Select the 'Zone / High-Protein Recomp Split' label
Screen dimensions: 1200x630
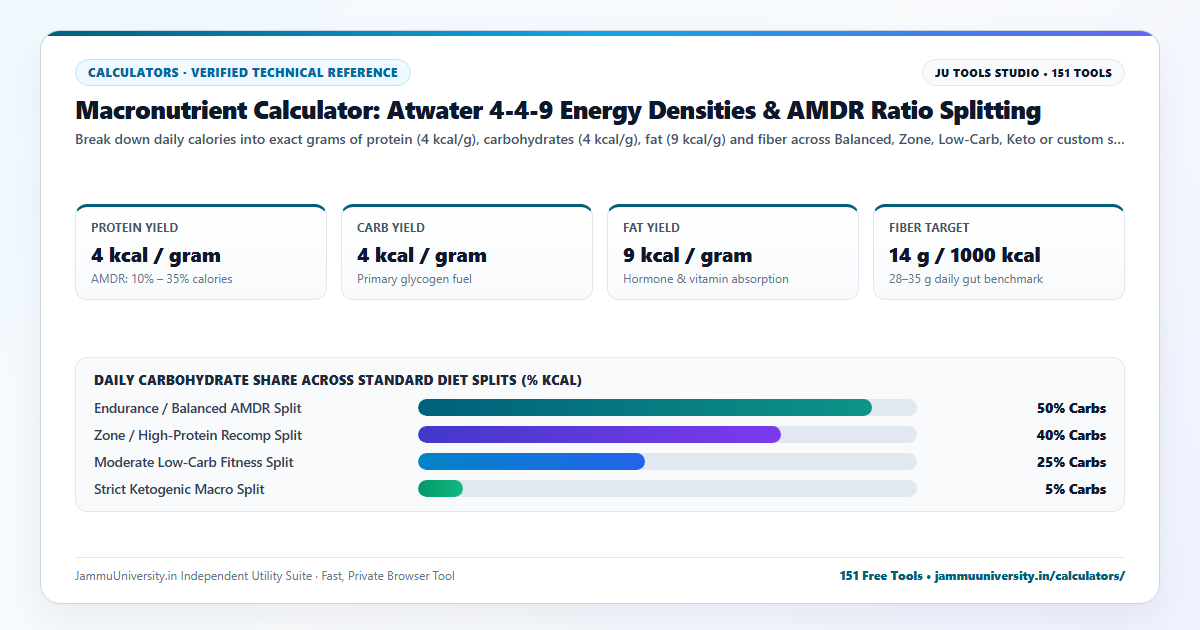[198, 435]
